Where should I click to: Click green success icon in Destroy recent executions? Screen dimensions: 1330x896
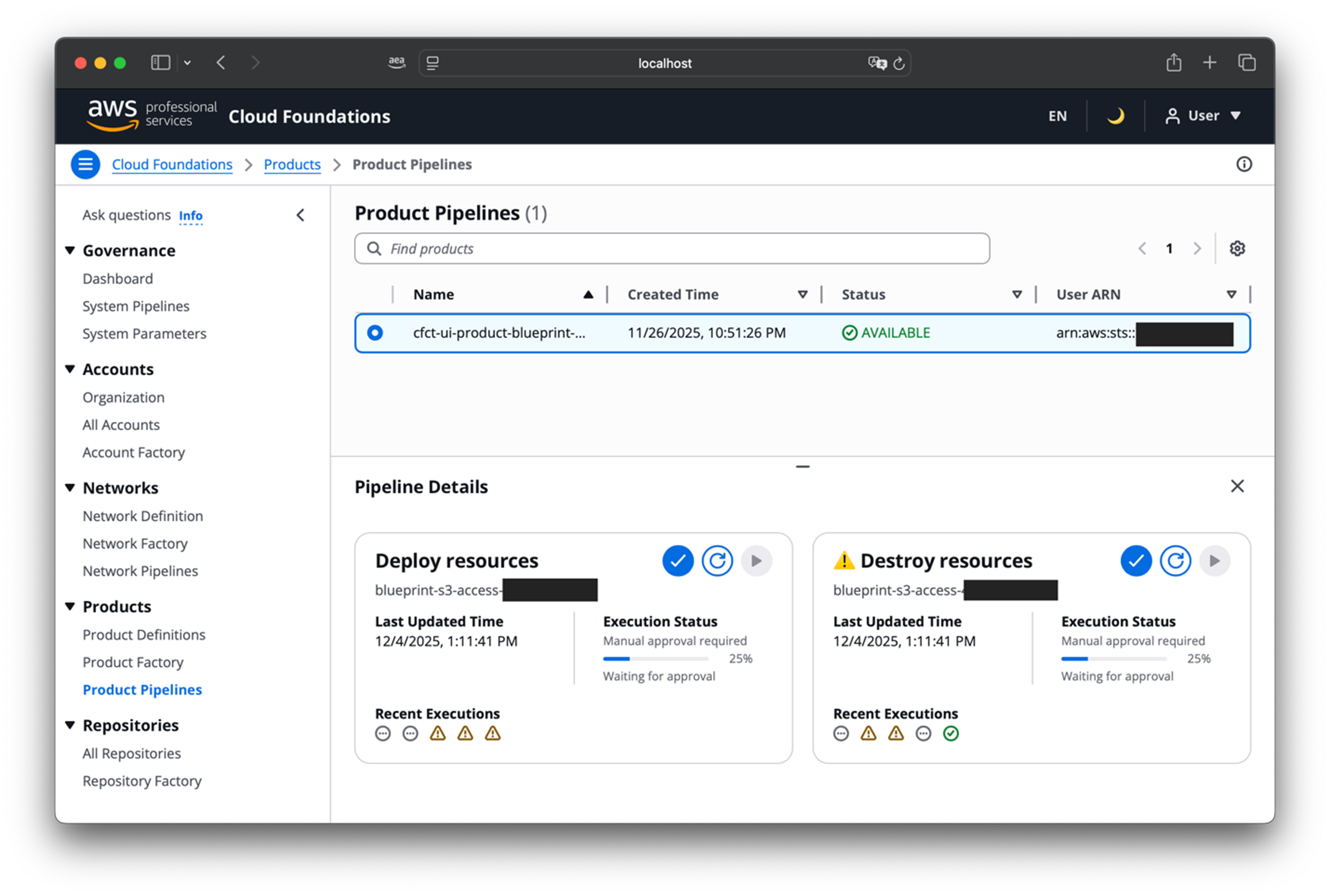click(951, 733)
